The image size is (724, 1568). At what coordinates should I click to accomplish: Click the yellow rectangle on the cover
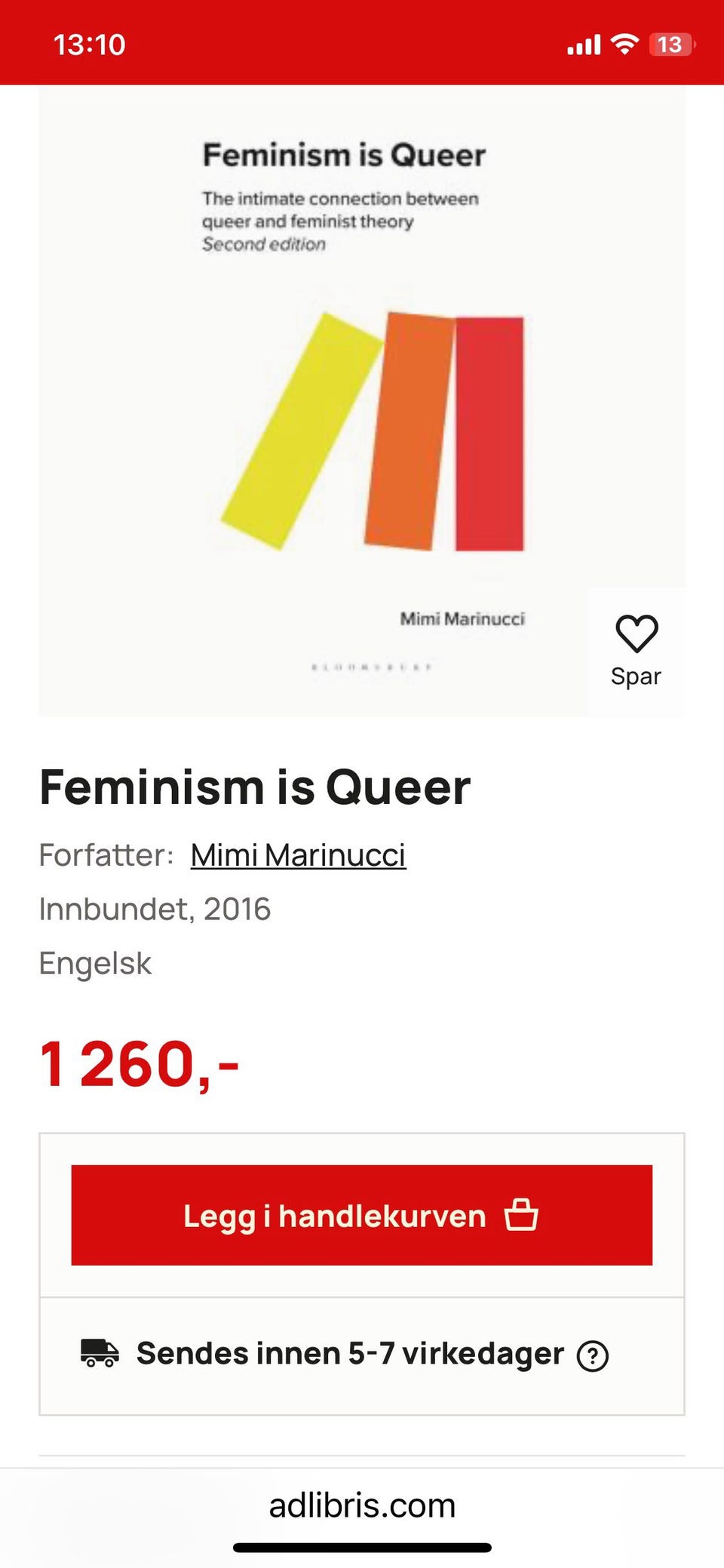click(x=302, y=430)
